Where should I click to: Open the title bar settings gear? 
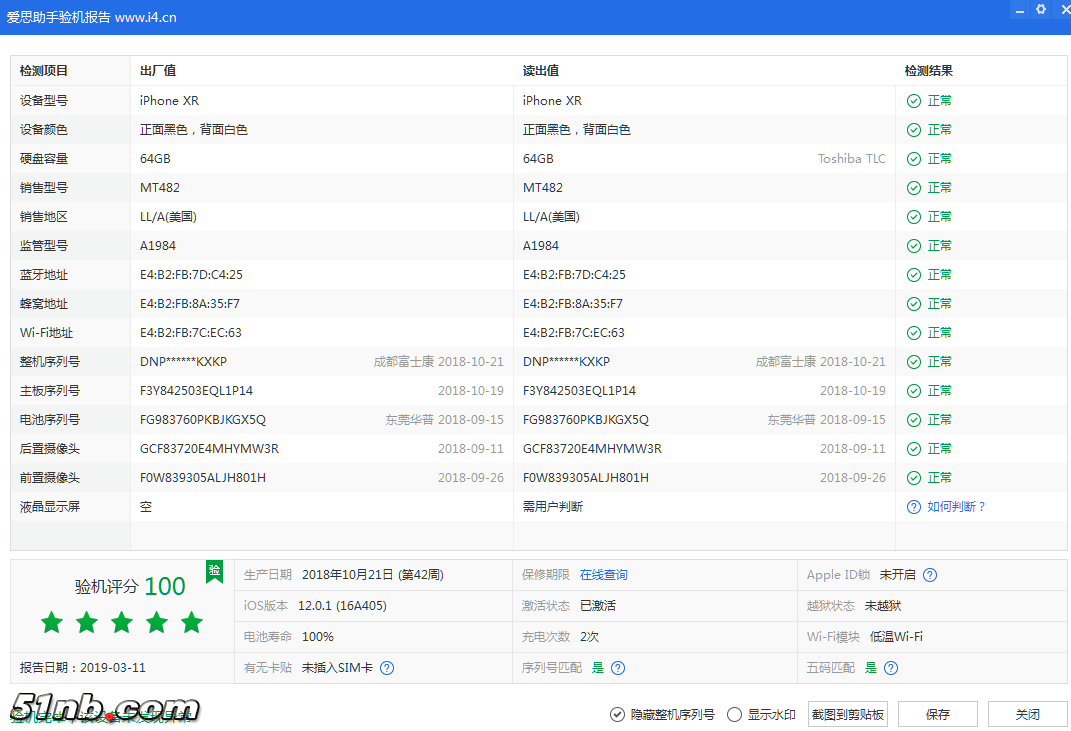1040,9
